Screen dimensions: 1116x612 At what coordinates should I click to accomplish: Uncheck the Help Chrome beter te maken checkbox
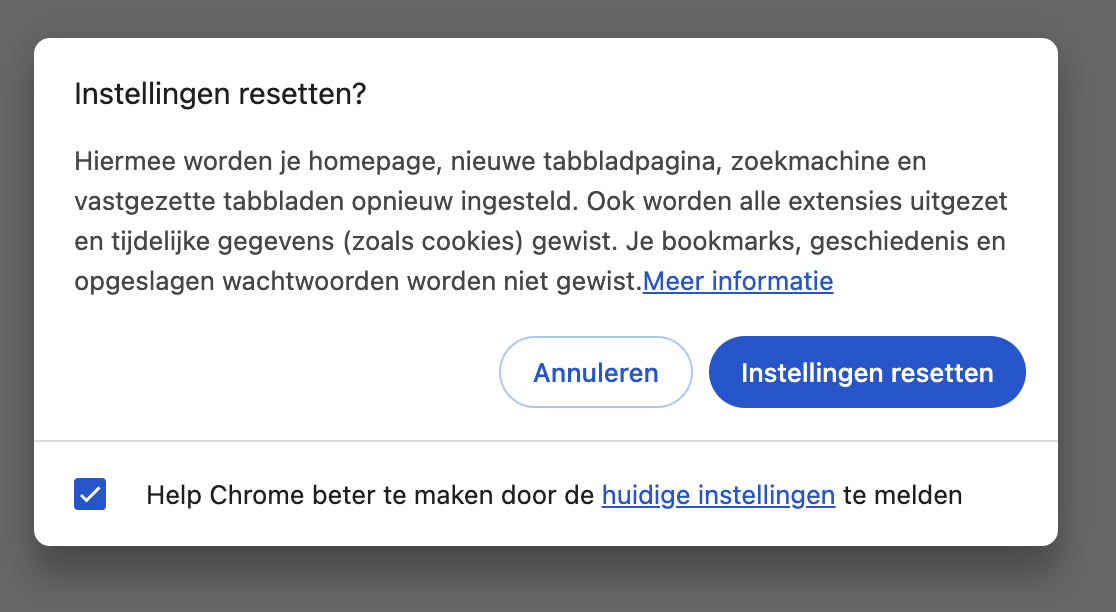coord(89,494)
